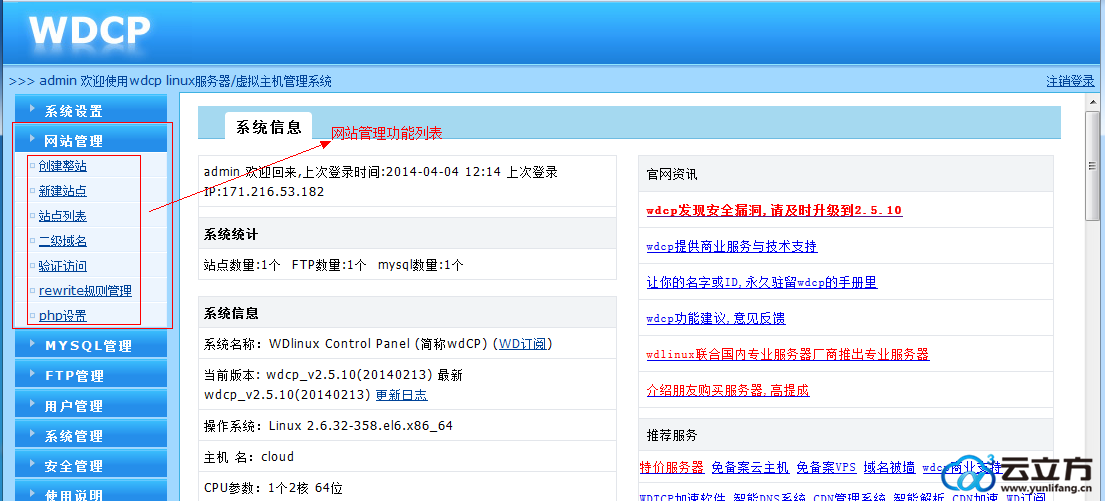
Task: Open the 新建站点 menu entry
Action: [x=63, y=191]
